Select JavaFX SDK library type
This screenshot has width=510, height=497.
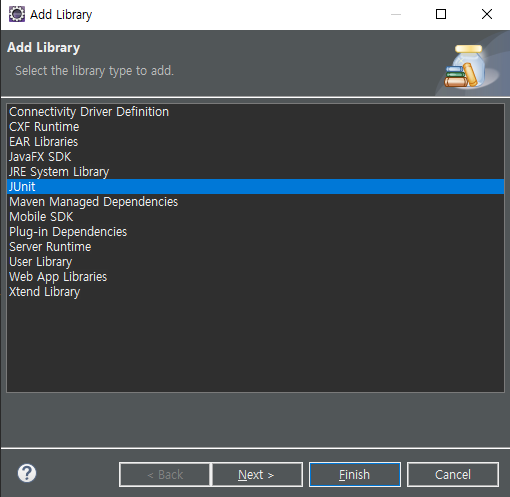pyautogui.click(x=255, y=157)
